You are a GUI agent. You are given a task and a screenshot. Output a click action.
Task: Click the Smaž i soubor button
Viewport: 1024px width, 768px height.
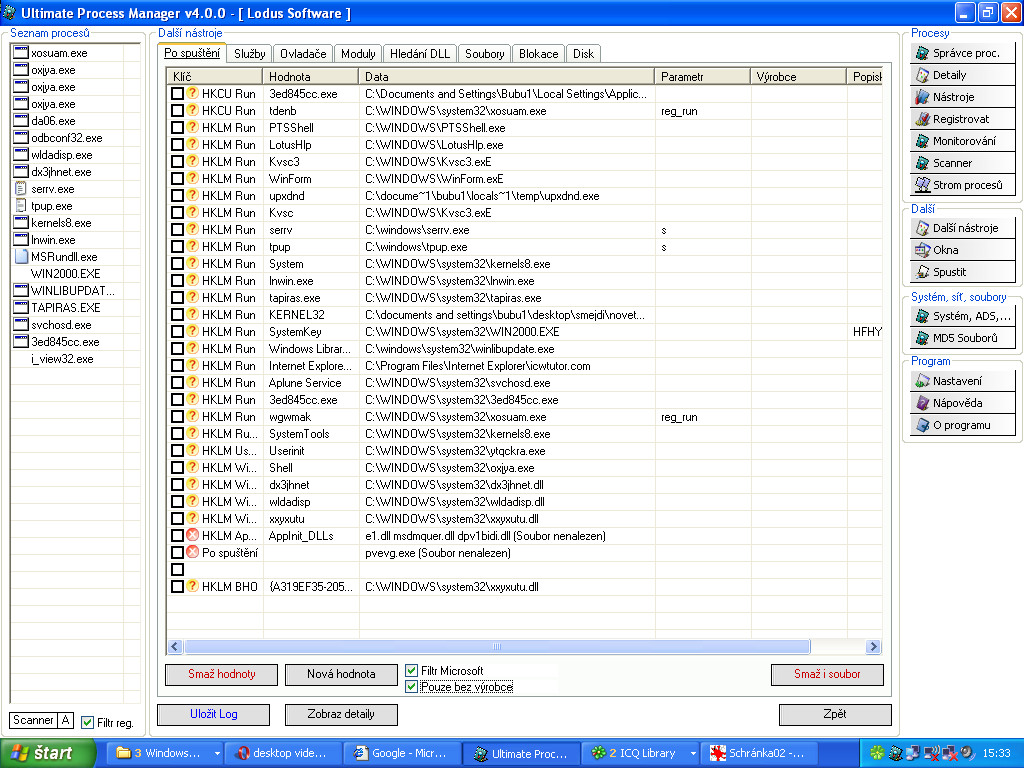point(827,674)
